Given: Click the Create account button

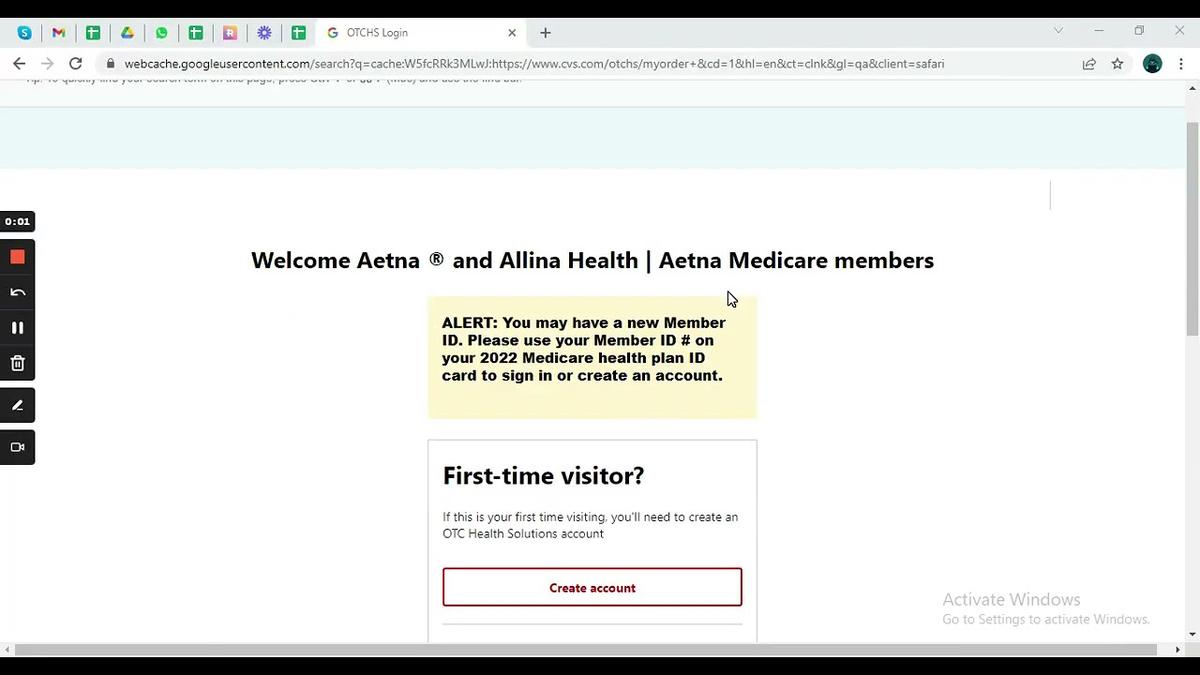Looking at the screenshot, I should point(592,587).
